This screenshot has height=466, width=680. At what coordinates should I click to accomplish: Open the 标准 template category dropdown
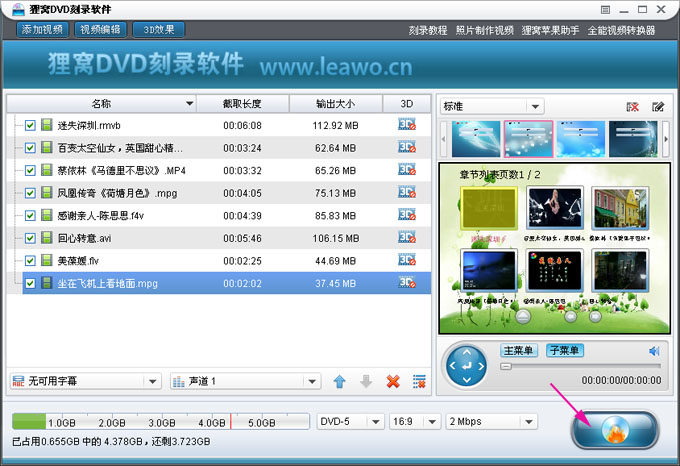[492, 107]
